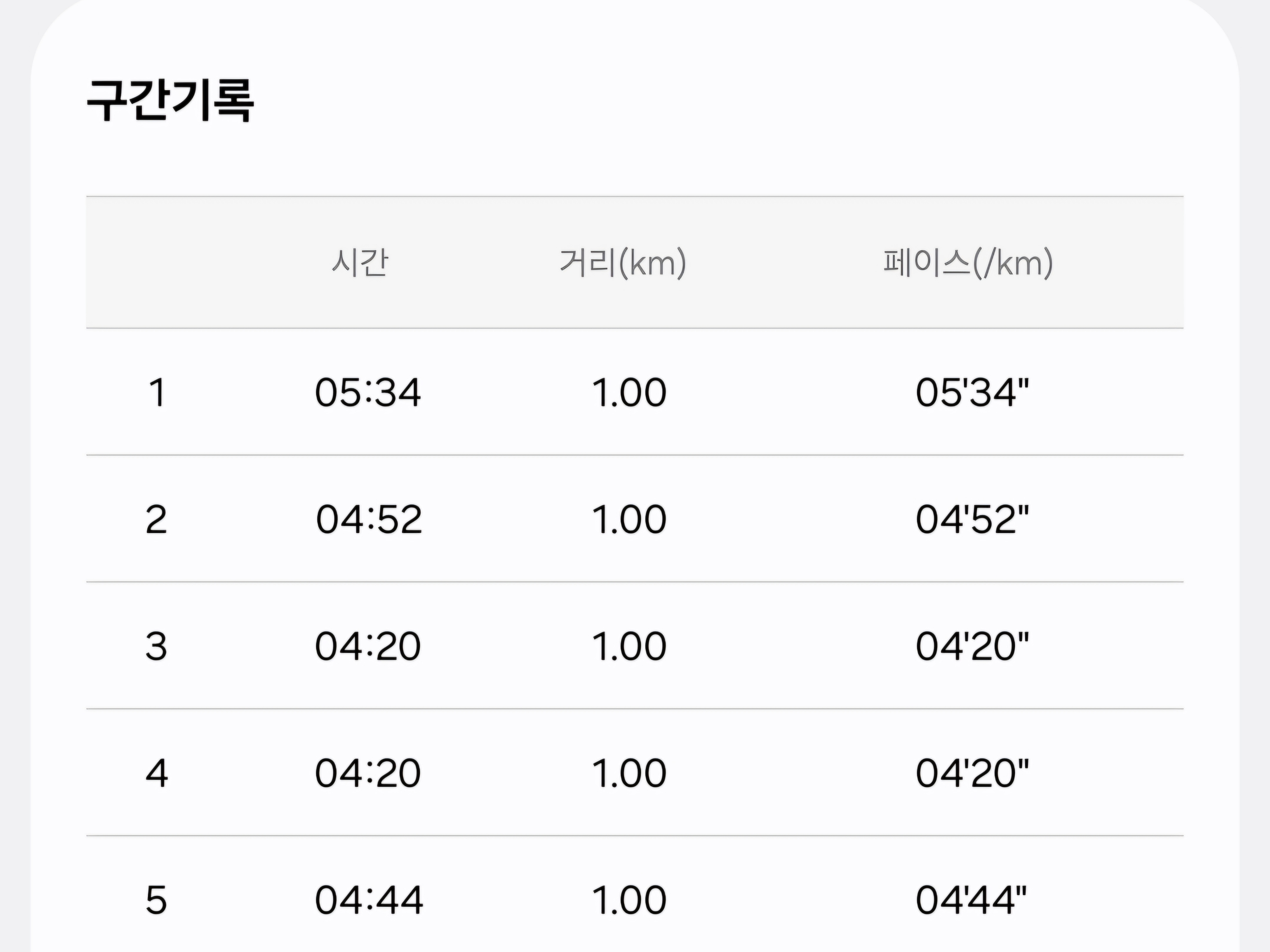Click the 시간 column header
This screenshot has height=952, width=1270.
point(360,263)
